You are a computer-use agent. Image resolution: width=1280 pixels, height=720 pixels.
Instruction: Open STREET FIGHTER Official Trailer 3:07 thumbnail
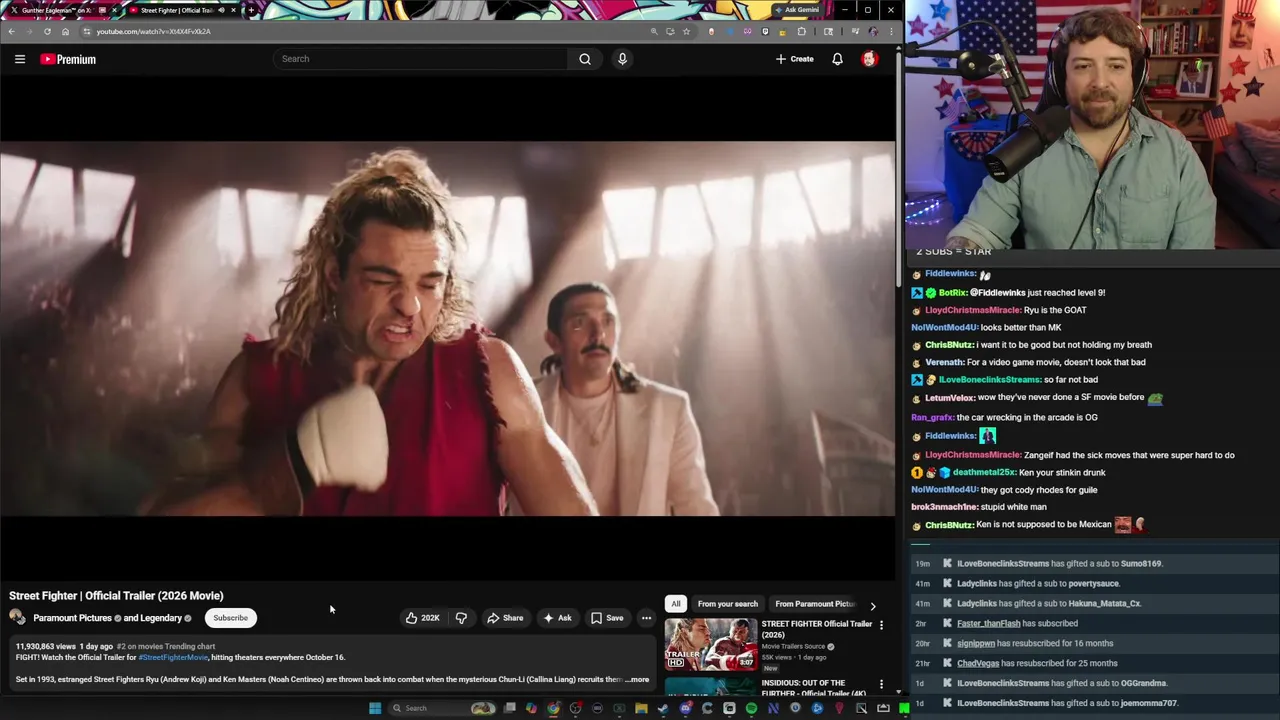(x=711, y=644)
